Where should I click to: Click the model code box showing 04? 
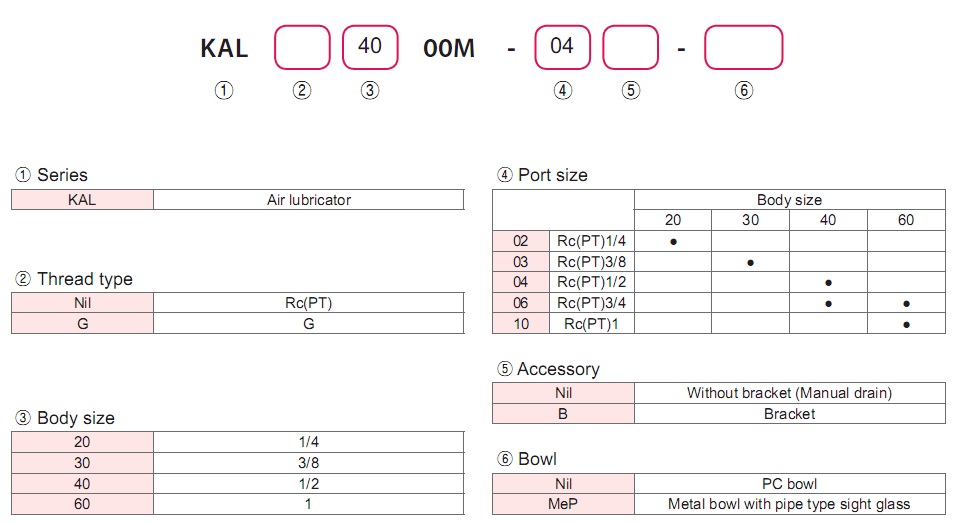(x=562, y=47)
